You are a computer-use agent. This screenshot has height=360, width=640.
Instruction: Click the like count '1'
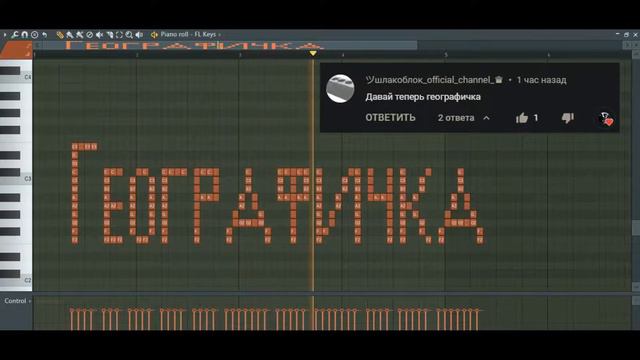[536, 118]
